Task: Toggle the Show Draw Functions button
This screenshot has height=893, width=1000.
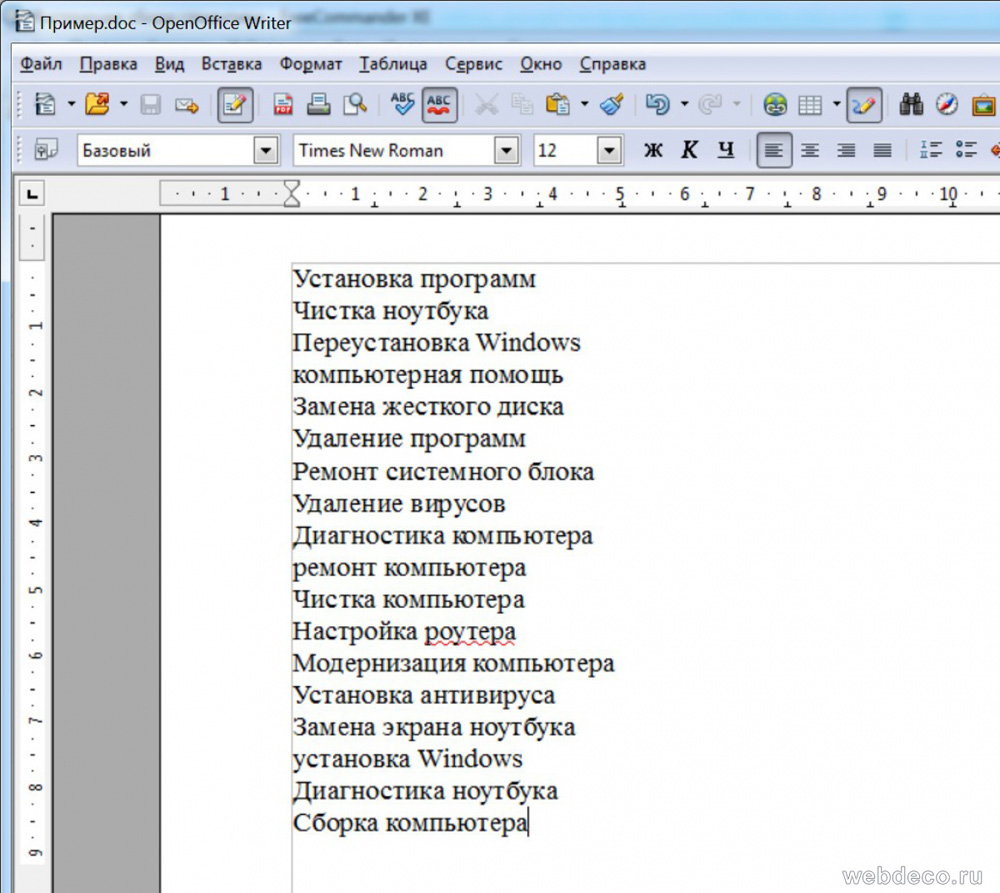Action: coord(864,104)
